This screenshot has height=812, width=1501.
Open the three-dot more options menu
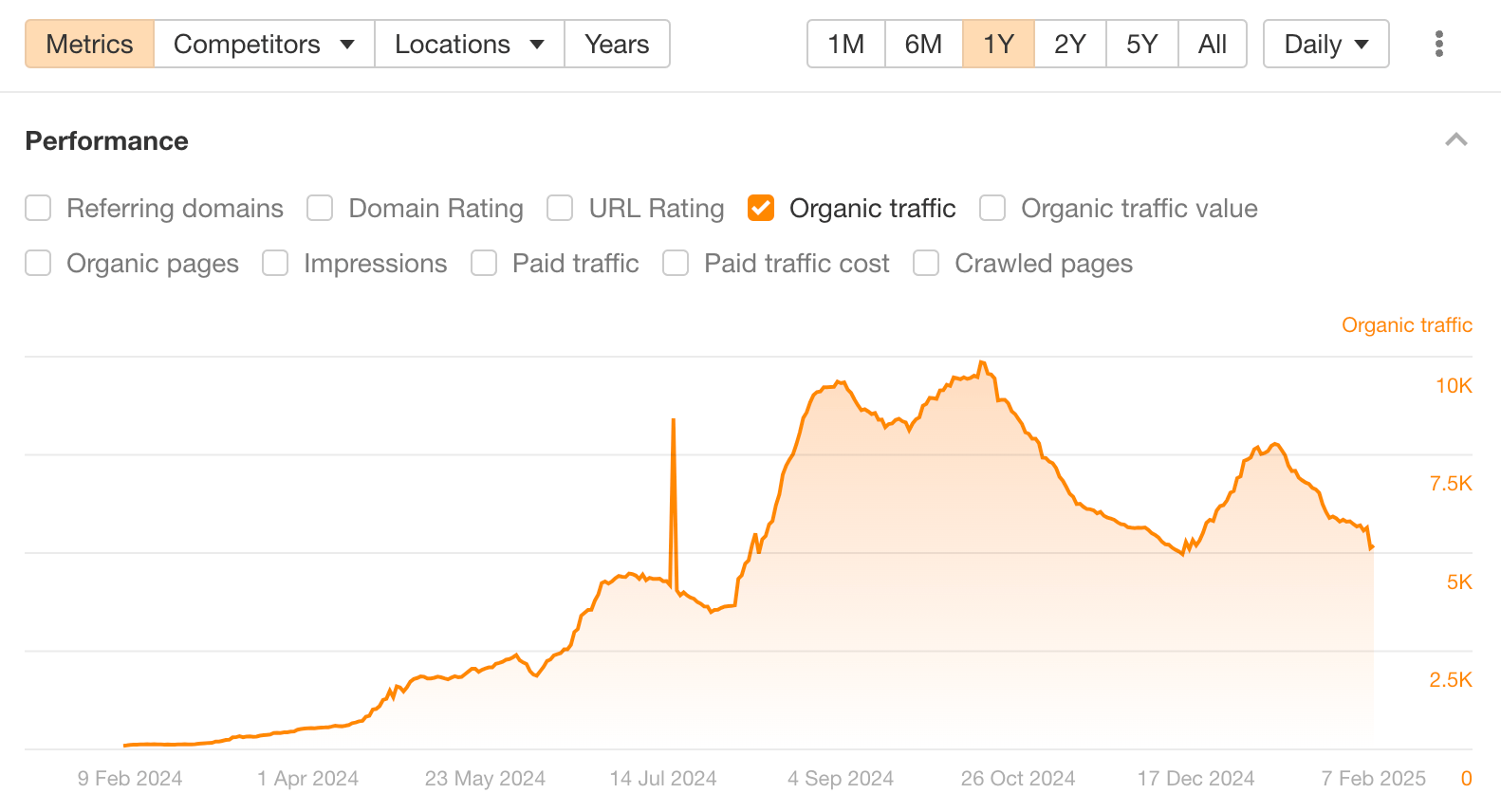click(1439, 44)
